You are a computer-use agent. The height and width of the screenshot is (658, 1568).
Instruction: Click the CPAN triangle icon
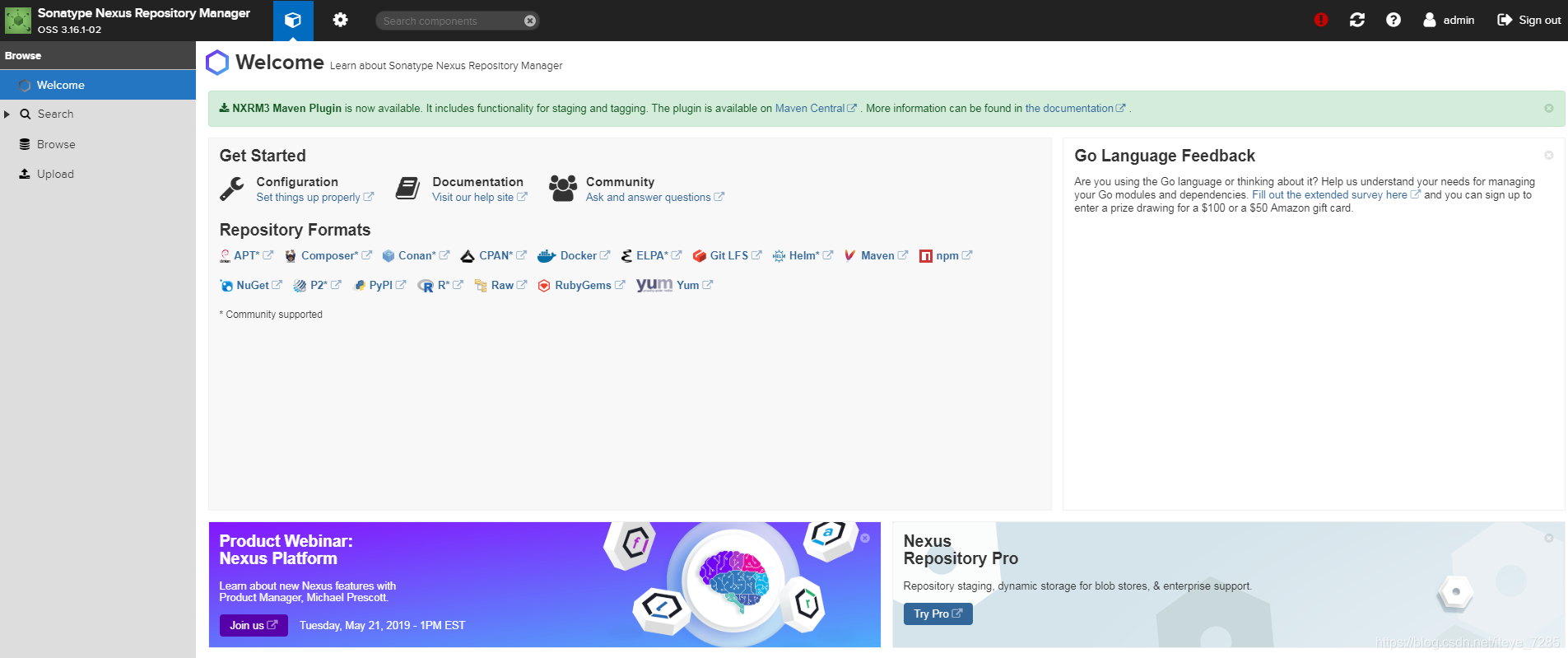pyautogui.click(x=468, y=256)
